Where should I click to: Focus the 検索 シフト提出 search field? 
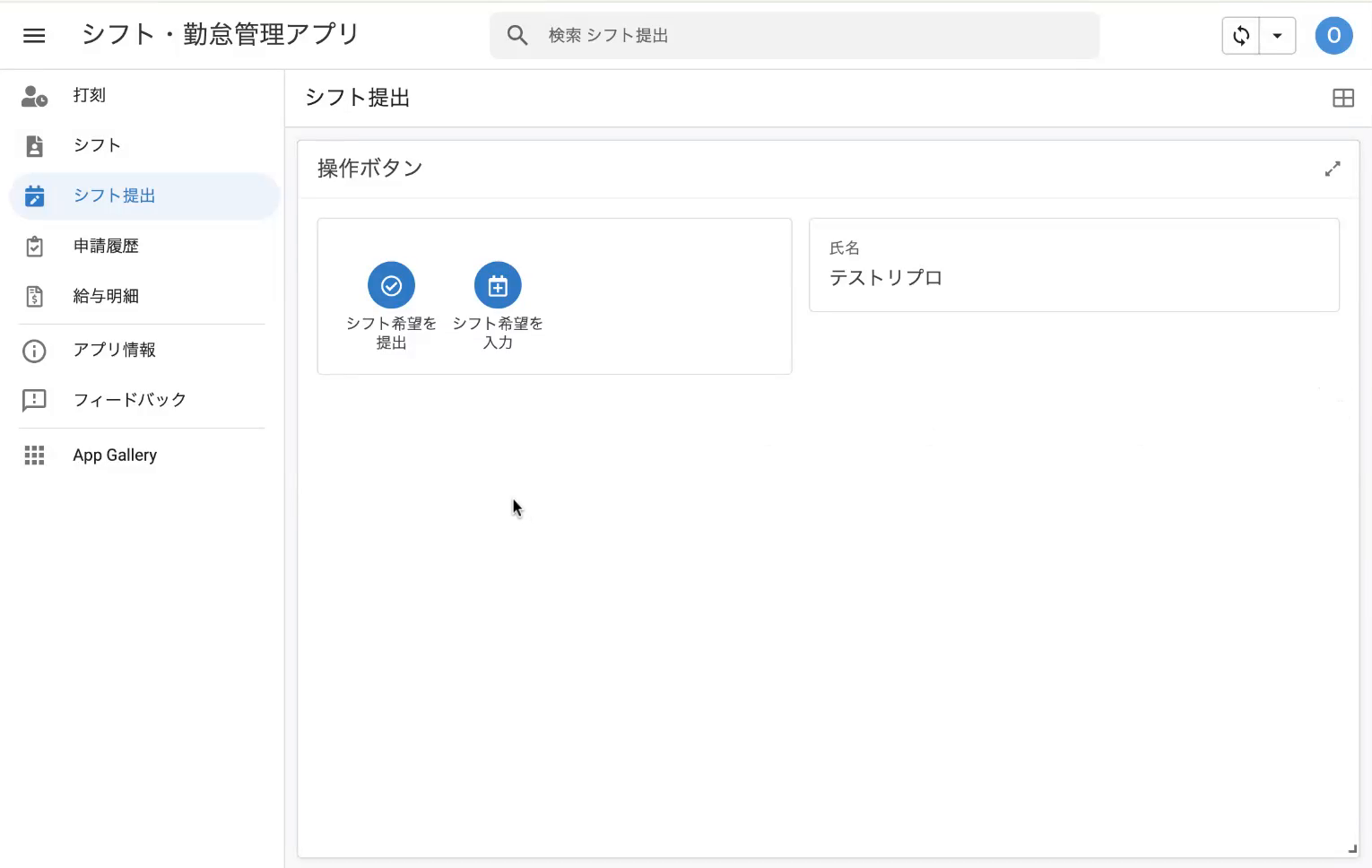pos(795,35)
